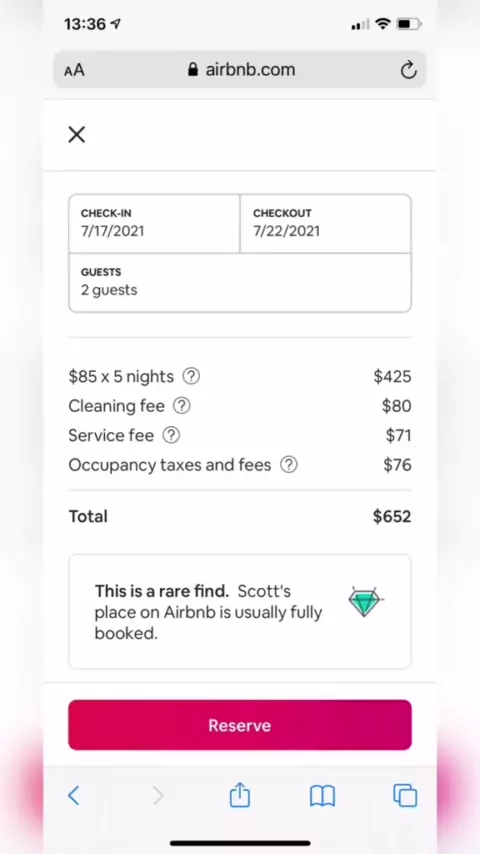Screen dimensions: 480x854
Task: Open Safari share sheet icon
Action: point(240,795)
